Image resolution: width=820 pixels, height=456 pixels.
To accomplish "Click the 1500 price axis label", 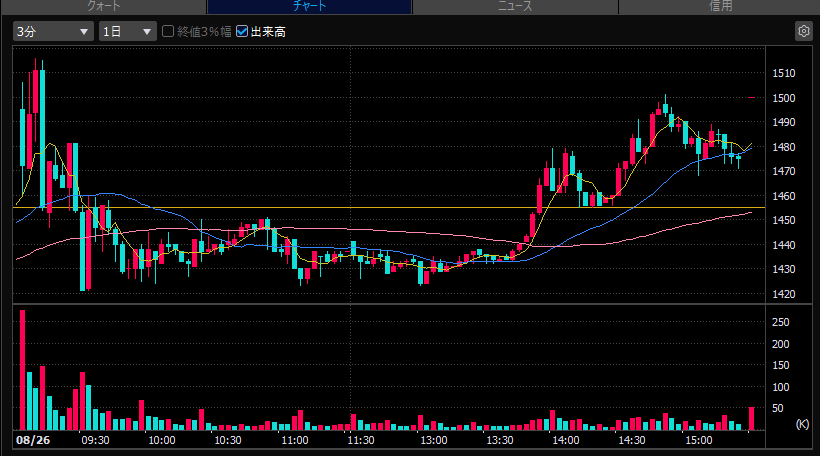I will coord(783,98).
